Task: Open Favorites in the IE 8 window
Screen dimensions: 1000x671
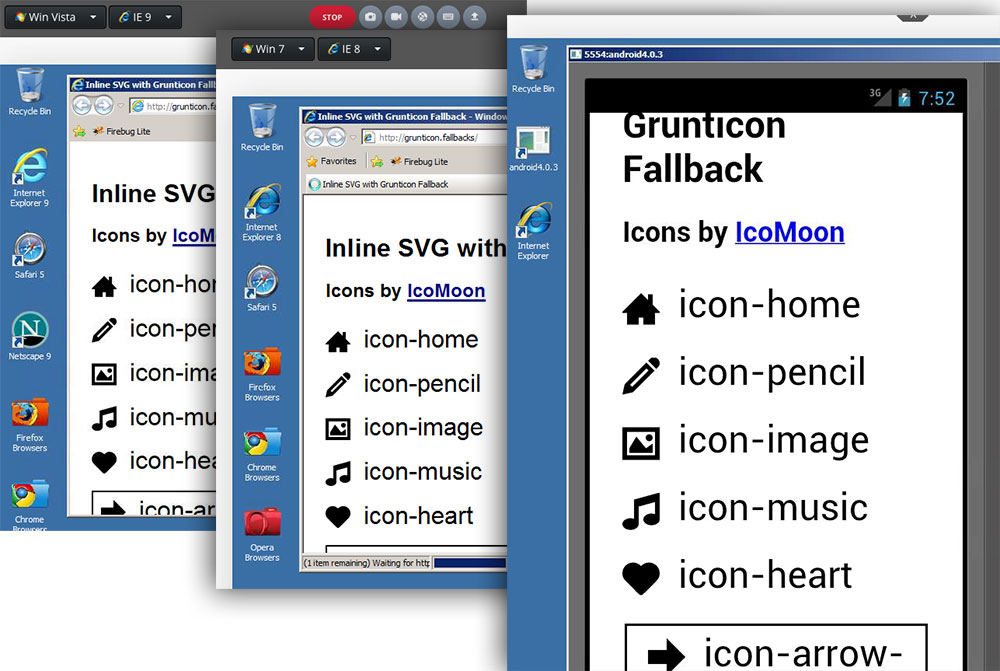Action: (332, 161)
